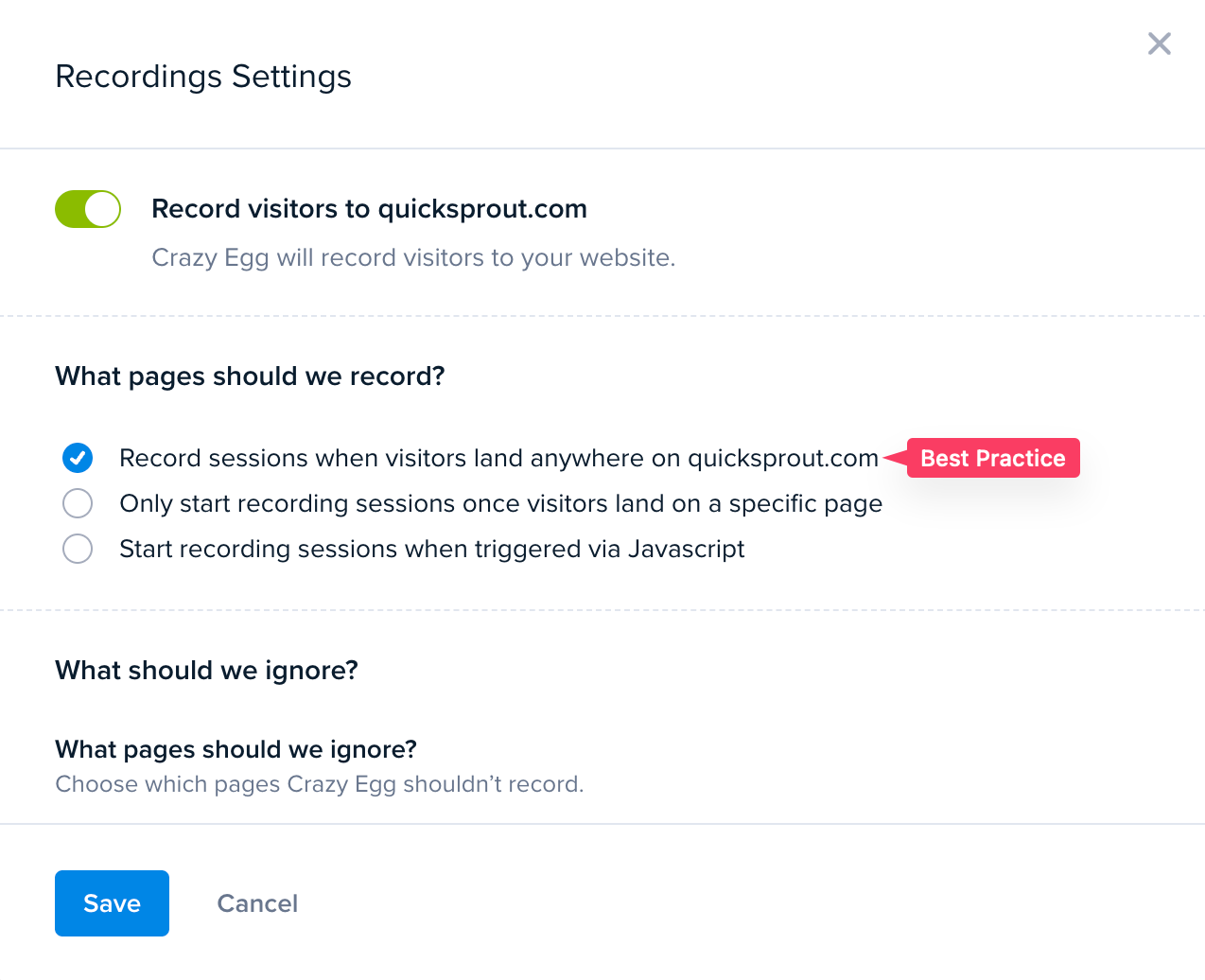Image resolution: width=1205 pixels, height=980 pixels.
Task: Select Start recording when triggered via Javascript
Action: coord(78,549)
